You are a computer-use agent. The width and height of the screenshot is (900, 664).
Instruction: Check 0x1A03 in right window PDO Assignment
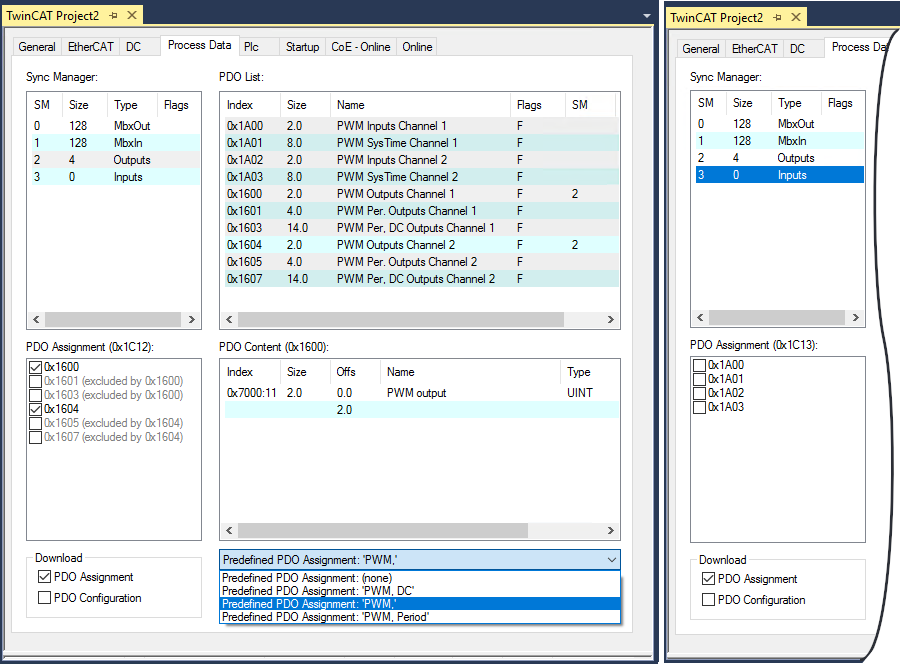[699, 407]
